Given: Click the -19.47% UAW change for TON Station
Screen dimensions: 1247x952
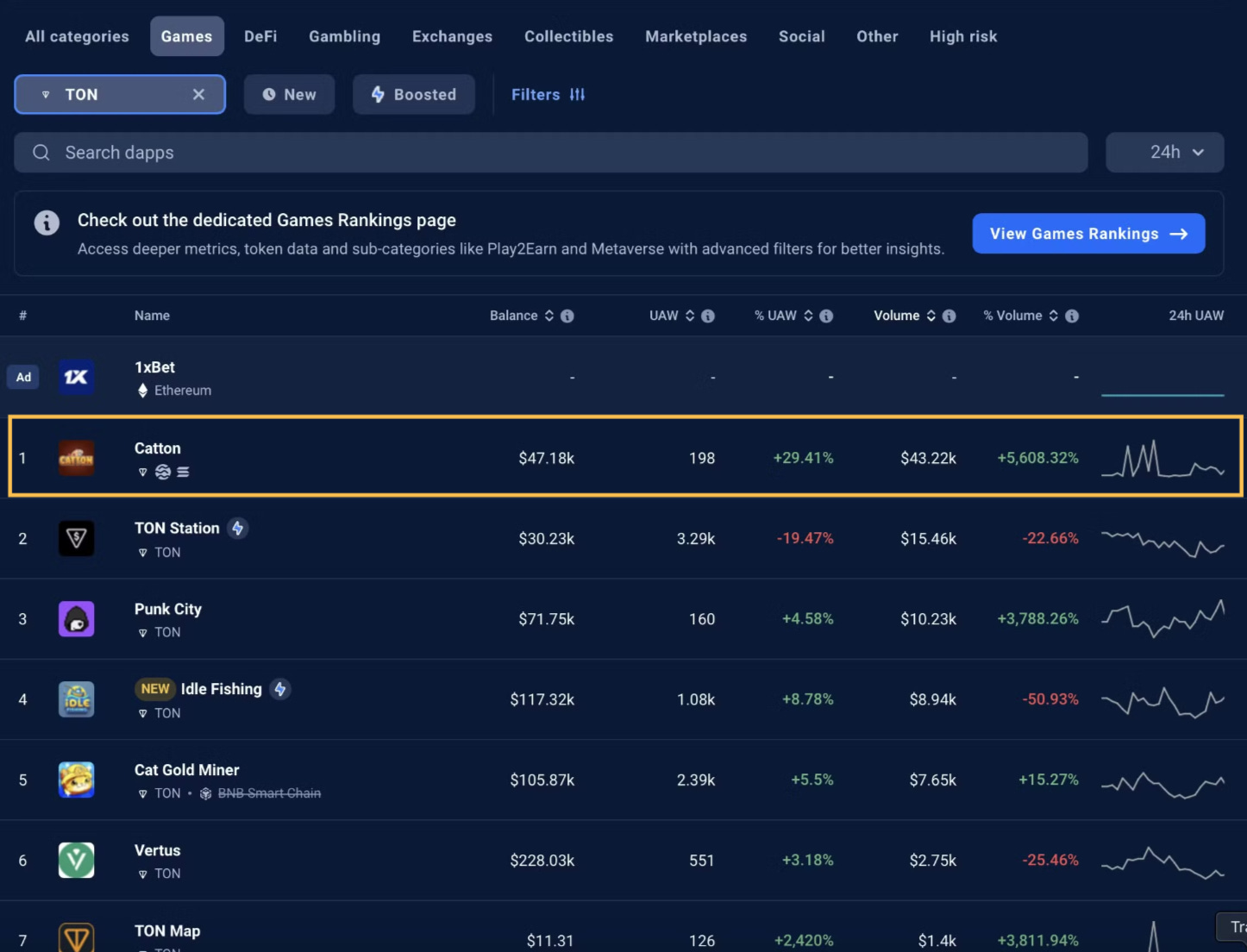Looking at the screenshot, I should coord(805,538).
